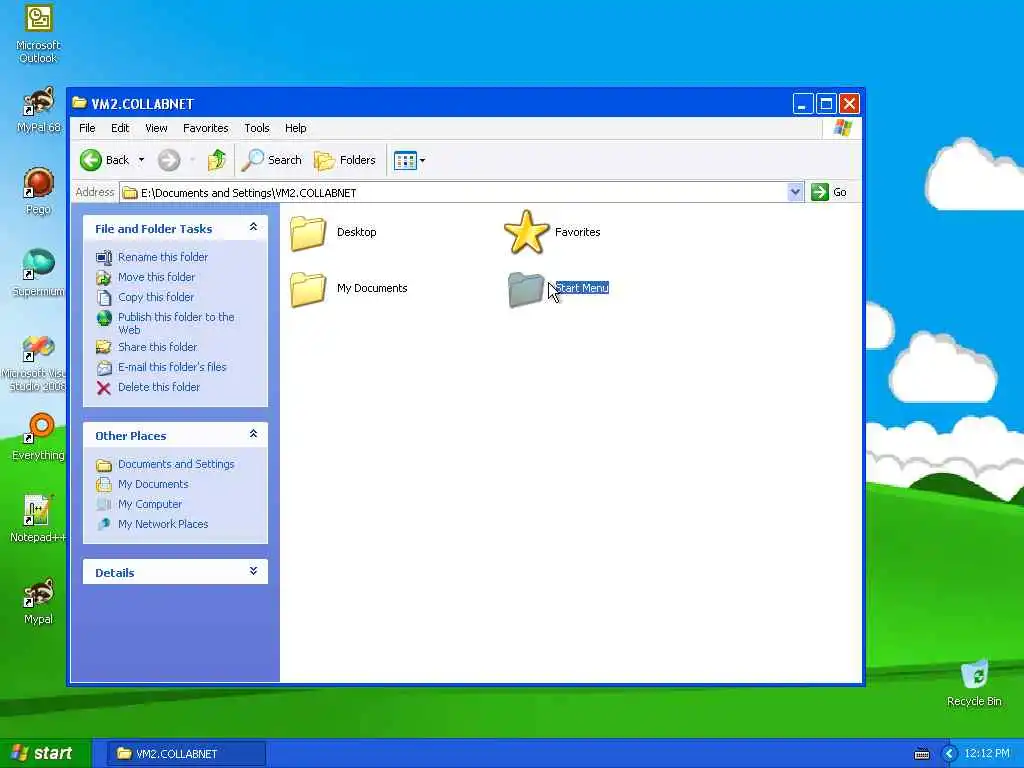Click the My Network Places icon
Viewport: 1024px width, 768px height.
pyautogui.click(x=104, y=524)
